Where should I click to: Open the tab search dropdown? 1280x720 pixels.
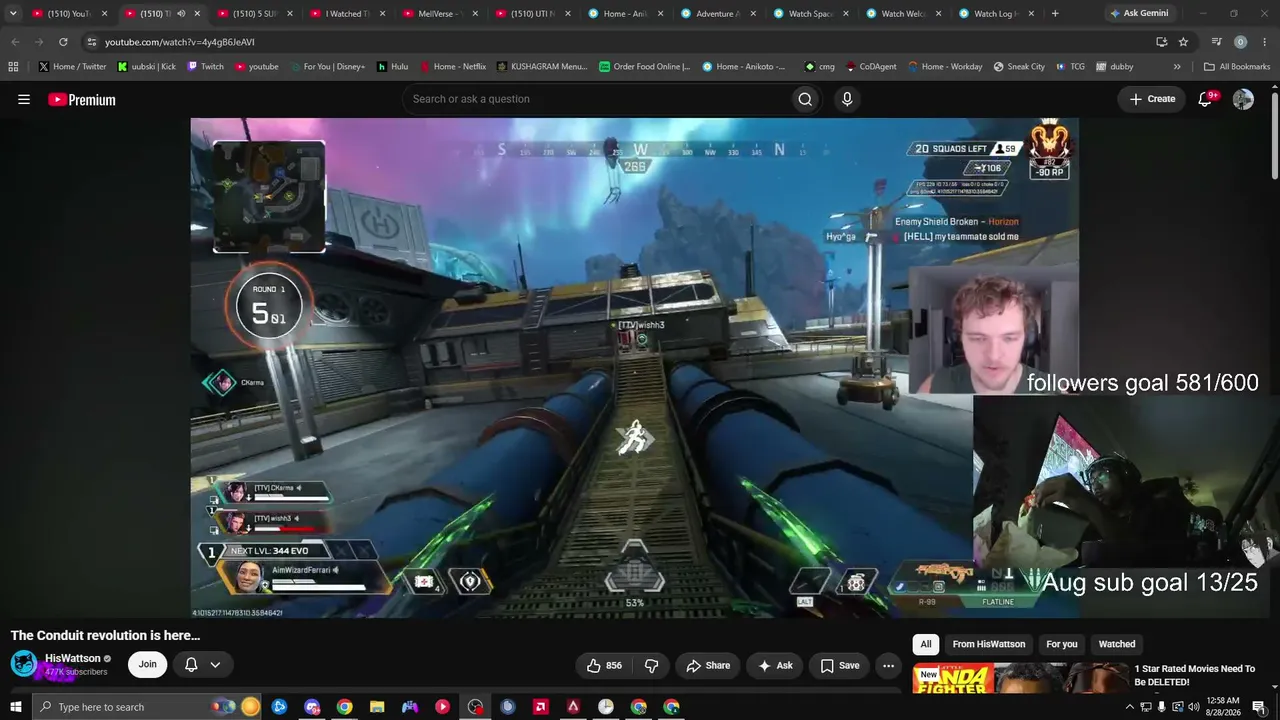click(13, 14)
